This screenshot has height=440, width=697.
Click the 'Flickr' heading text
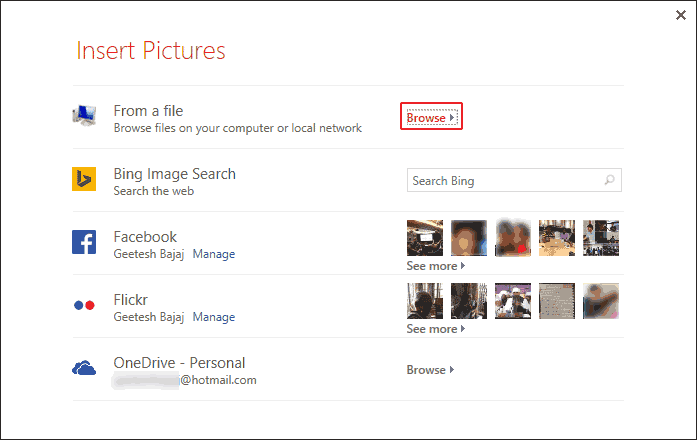pyautogui.click(x=130, y=300)
